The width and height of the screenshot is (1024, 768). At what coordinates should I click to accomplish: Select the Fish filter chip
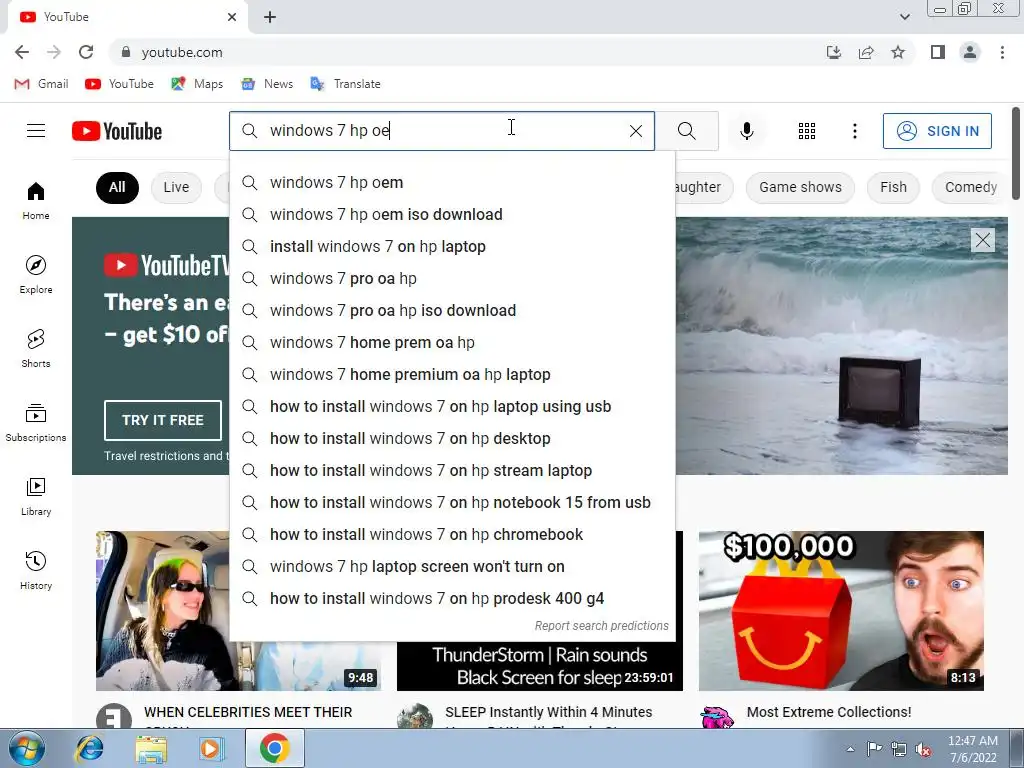pyautogui.click(x=893, y=187)
